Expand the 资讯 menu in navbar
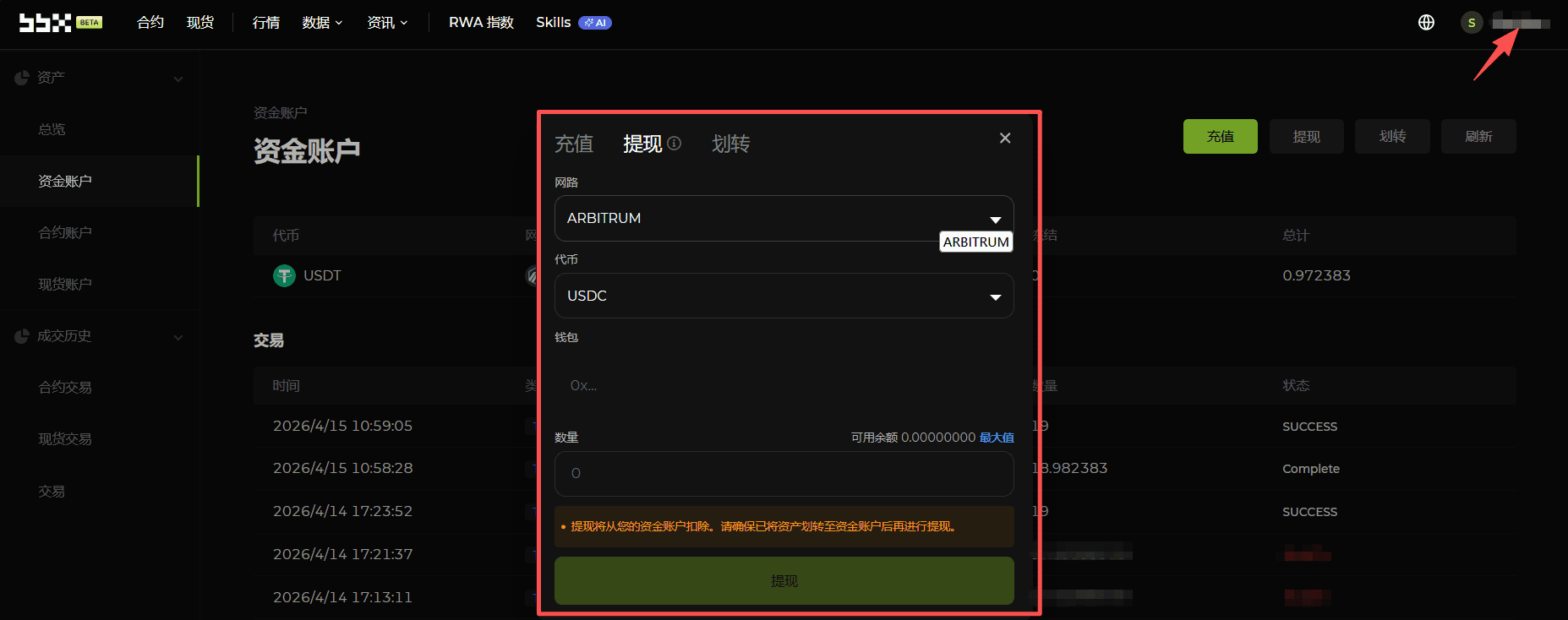Image resolution: width=1568 pixels, height=620 pixels. (x=387, y=23)
